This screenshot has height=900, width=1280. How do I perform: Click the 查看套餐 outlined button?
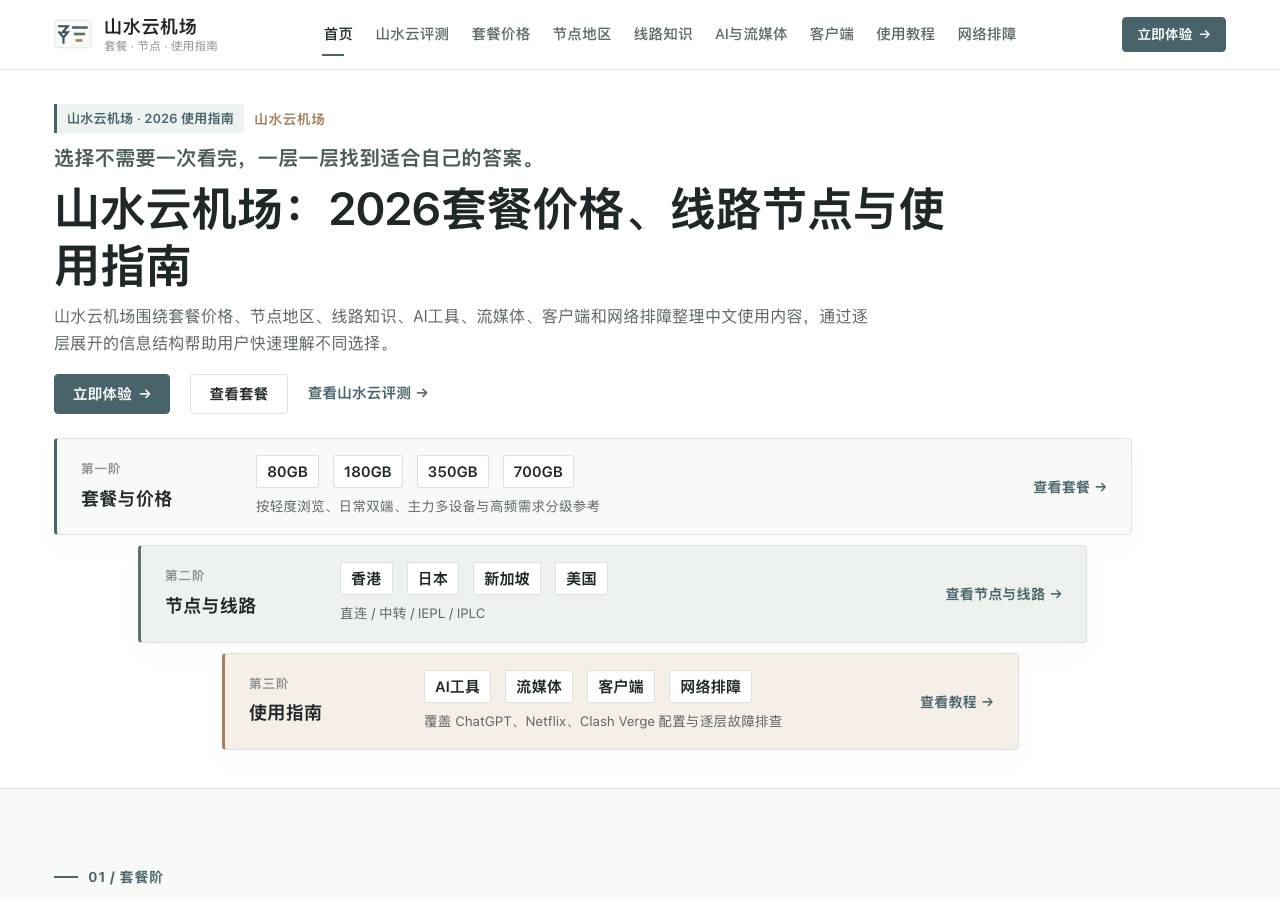239,394
